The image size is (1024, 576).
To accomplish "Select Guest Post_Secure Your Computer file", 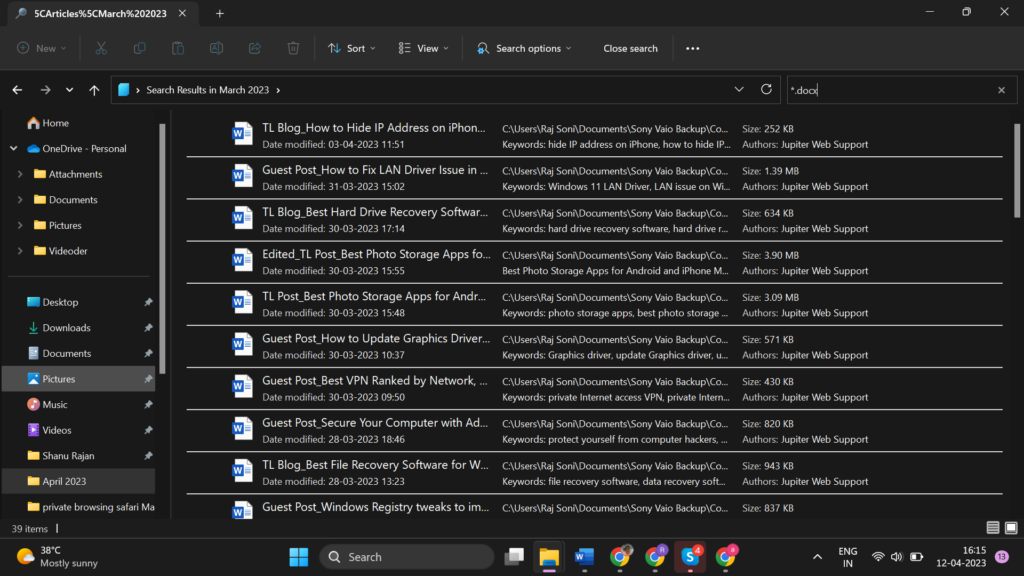I will coord(594,430).
